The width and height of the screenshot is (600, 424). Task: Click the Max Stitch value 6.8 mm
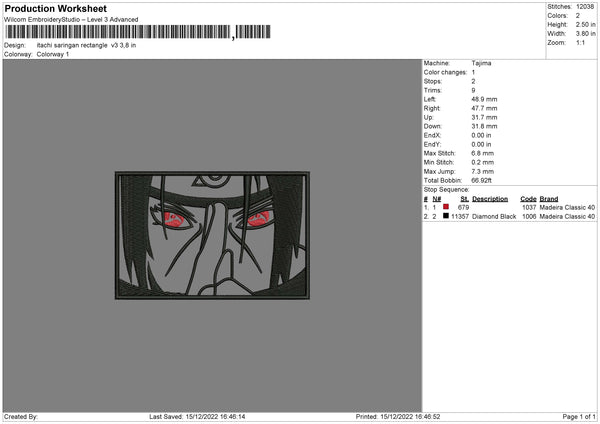483,153
